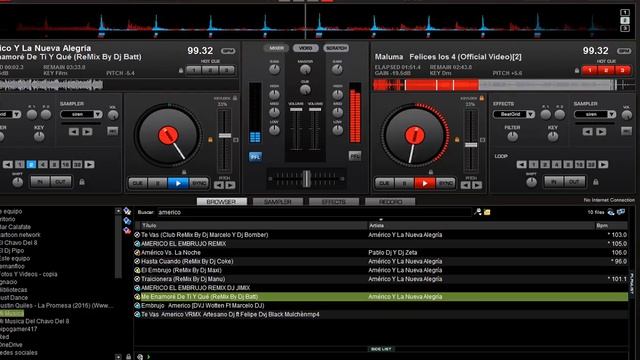Halve loop with left arrow on right deck
This screenshot has width=640, height=360.
[x=521, y=164]
